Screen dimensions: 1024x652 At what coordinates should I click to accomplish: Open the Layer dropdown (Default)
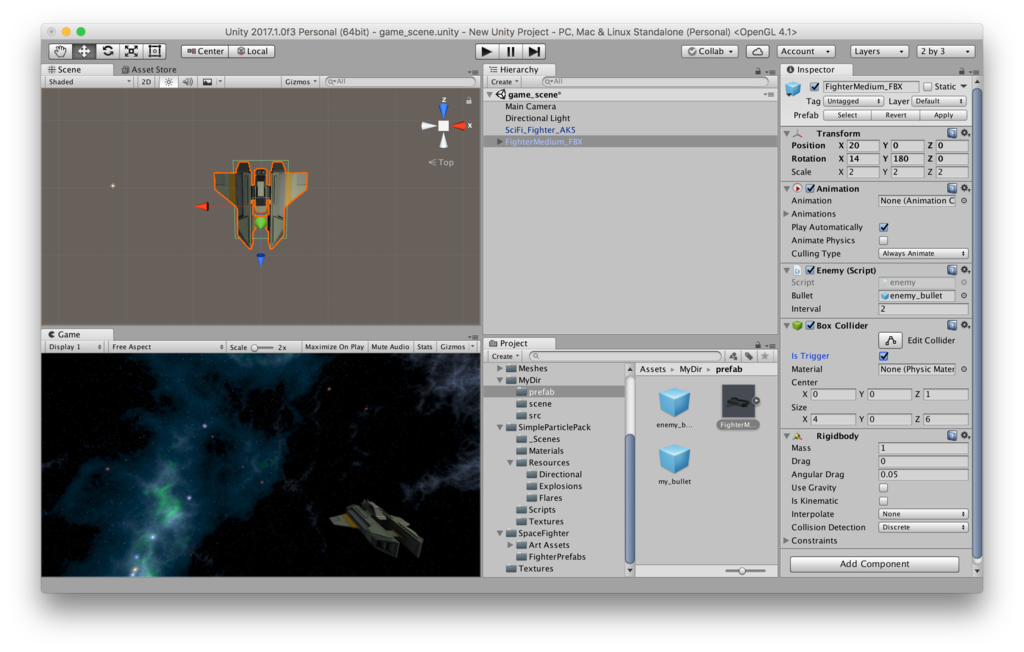939,101
